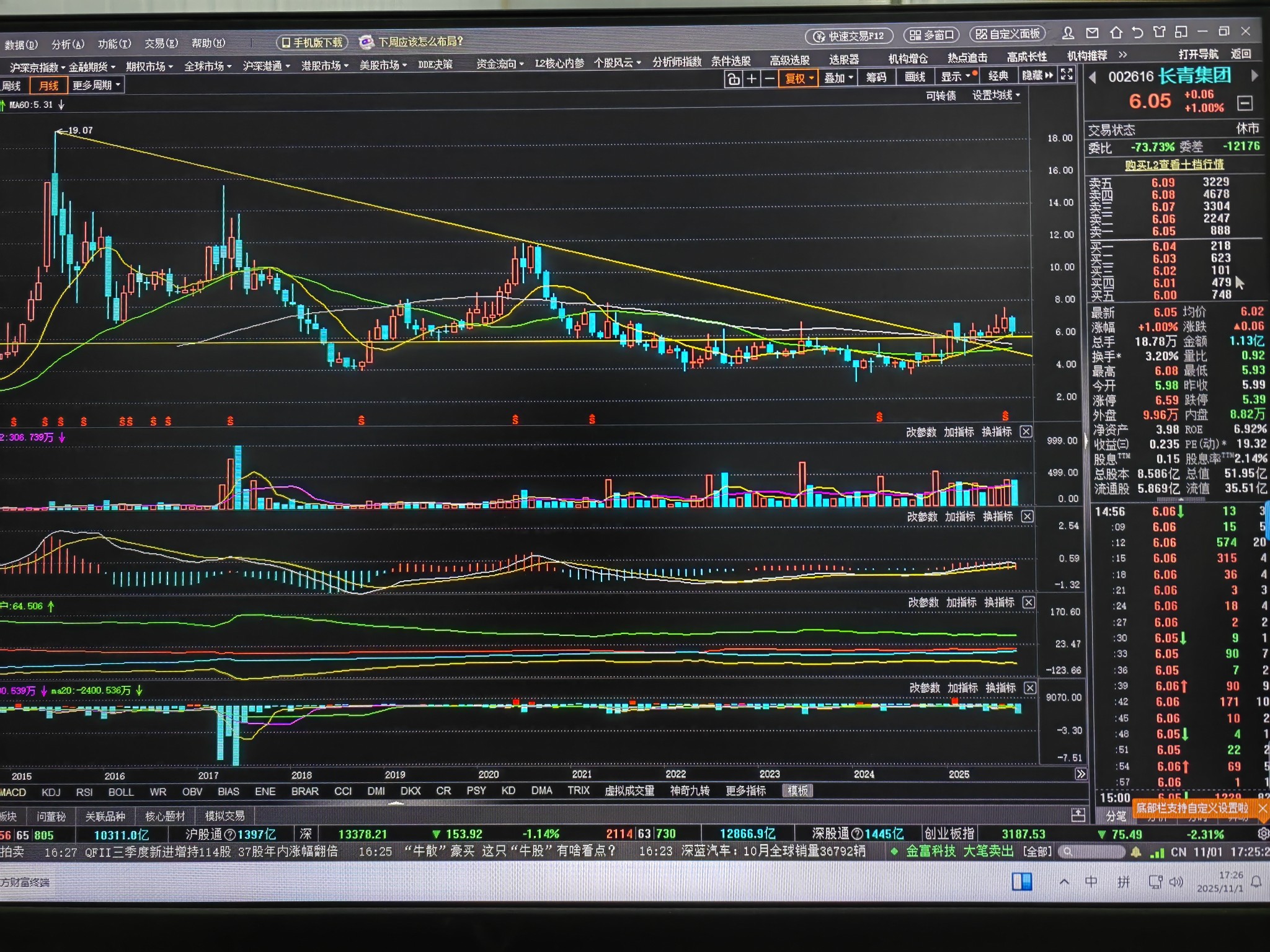This screenshot has width=1270, height=952.
Task: Open the 复权 dropdown
Action: coord(799,78)
